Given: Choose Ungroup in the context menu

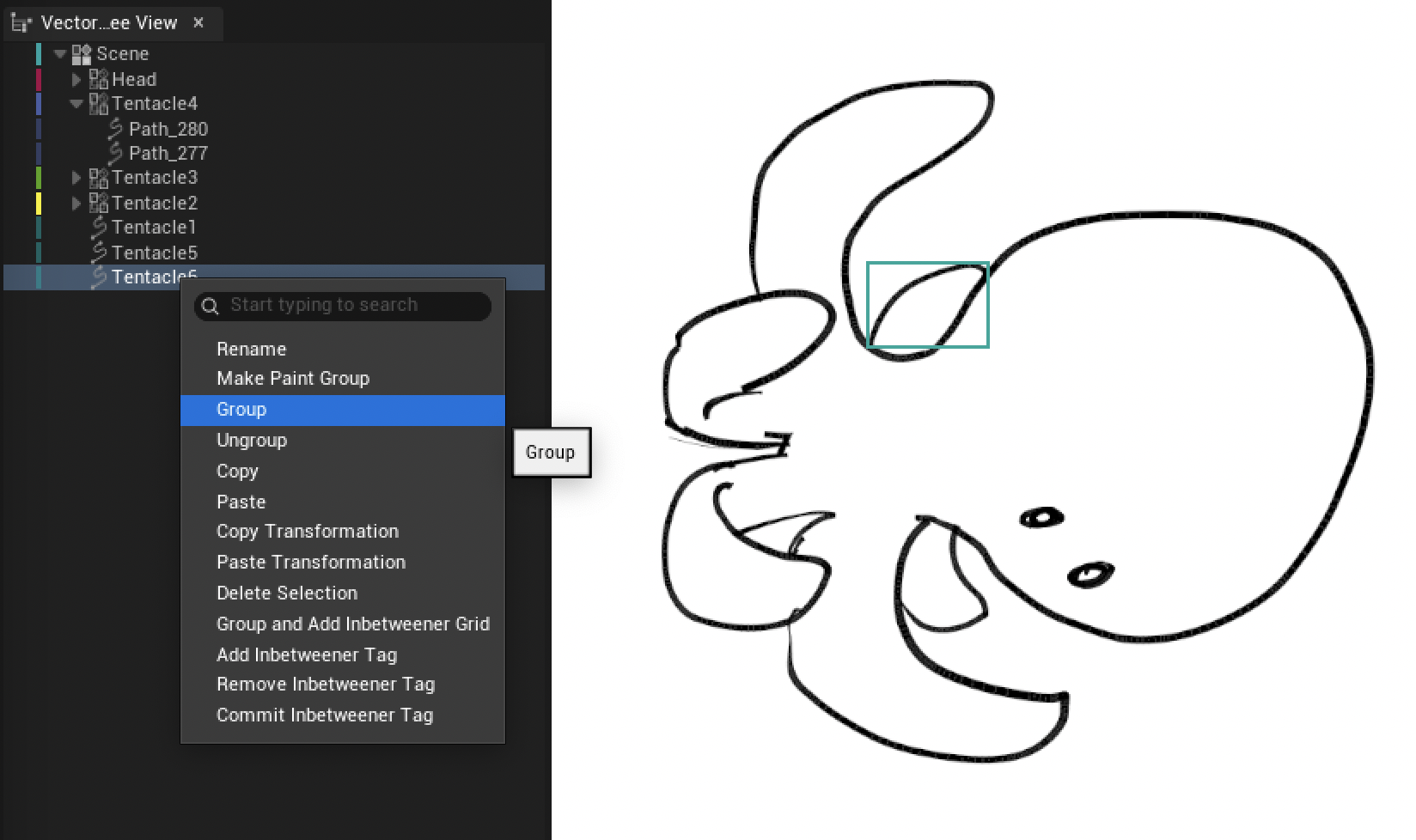Looking at the screenshot, I should (252, 440).
